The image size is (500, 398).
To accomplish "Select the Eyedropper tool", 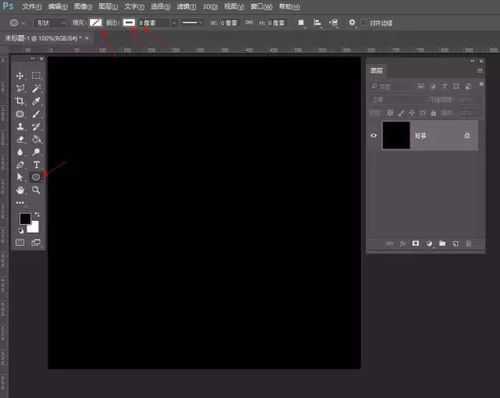I will coord(36,101).
